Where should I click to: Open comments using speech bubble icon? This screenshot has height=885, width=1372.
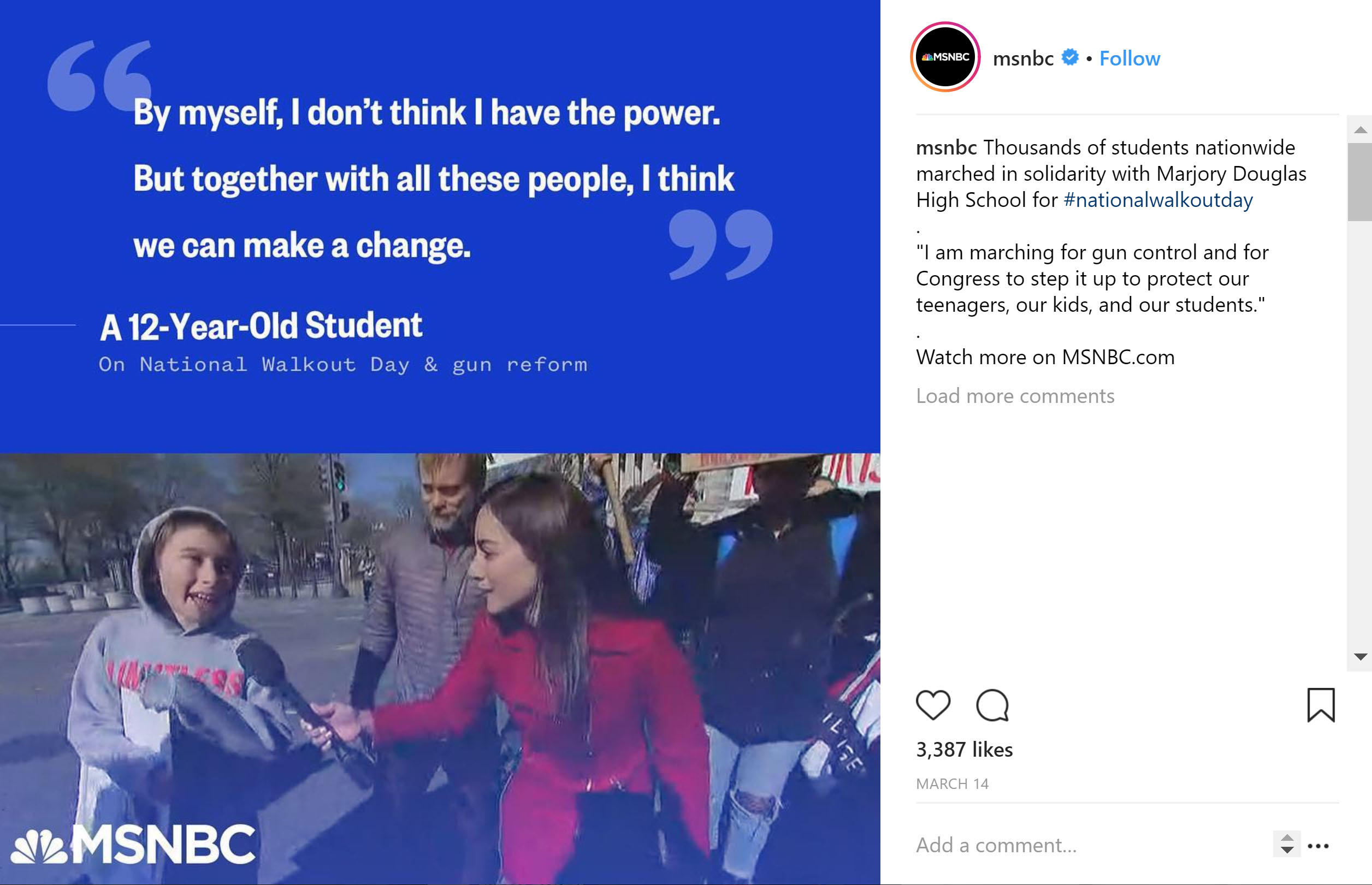(x=992, y=704)
